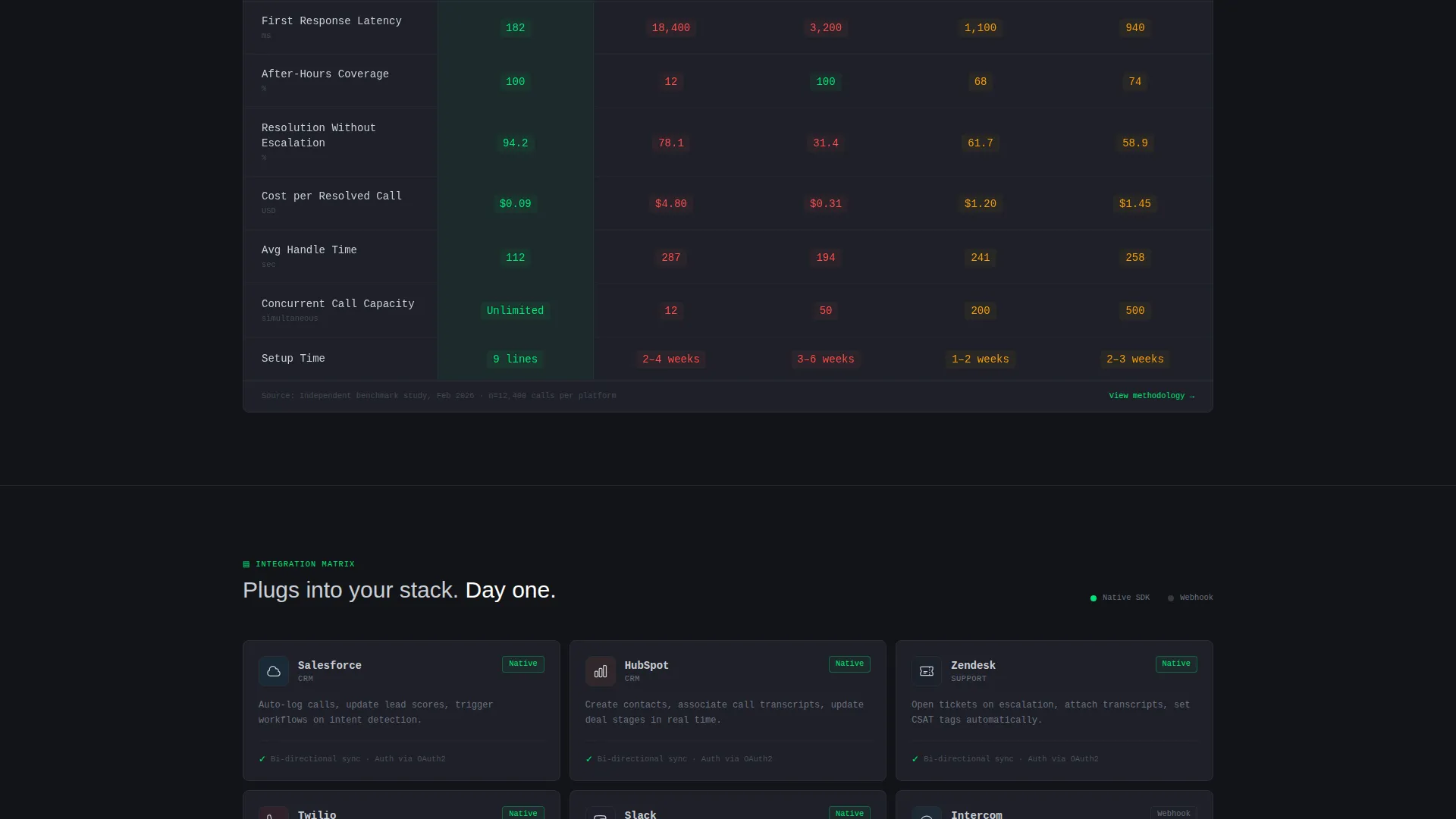This screenshot has height=819, width=1456.
Task: Click the 31.4 resolution value
Action: coord(826,143)
